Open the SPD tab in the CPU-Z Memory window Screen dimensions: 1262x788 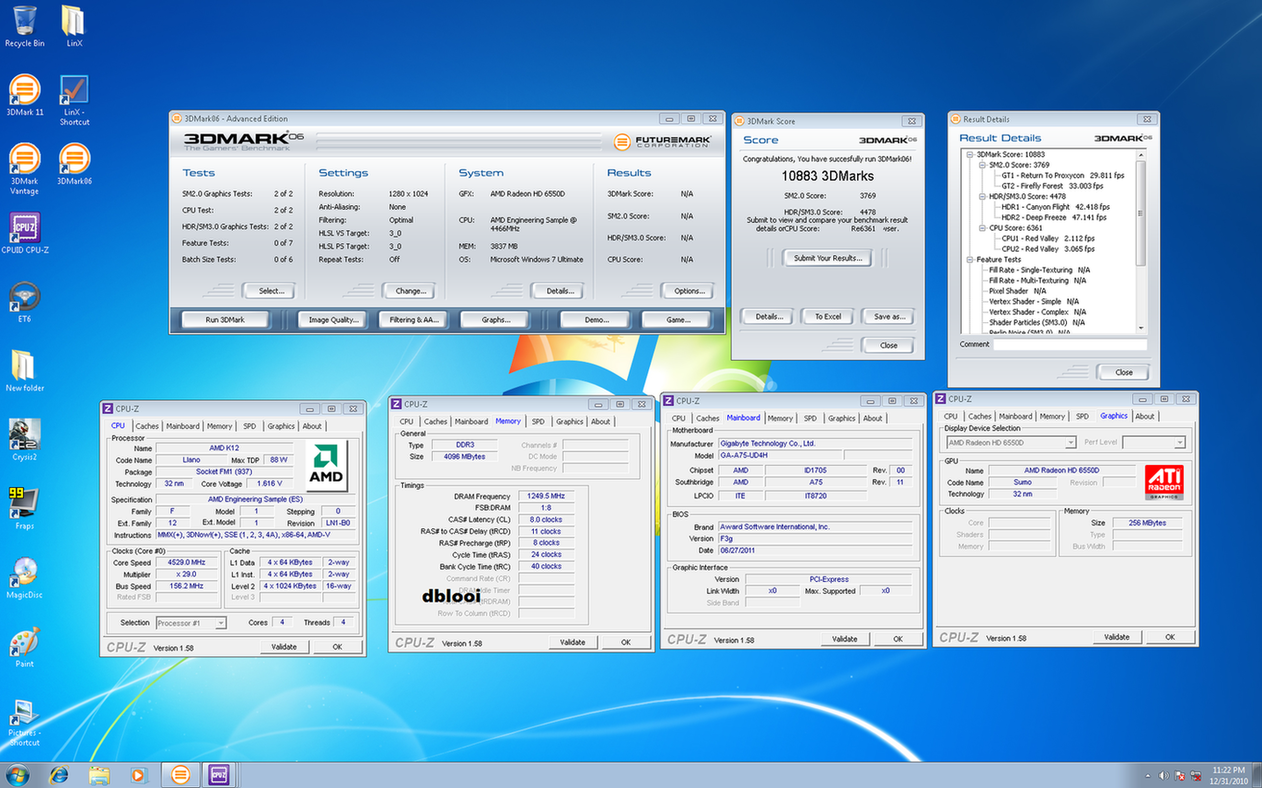point(538,422)
